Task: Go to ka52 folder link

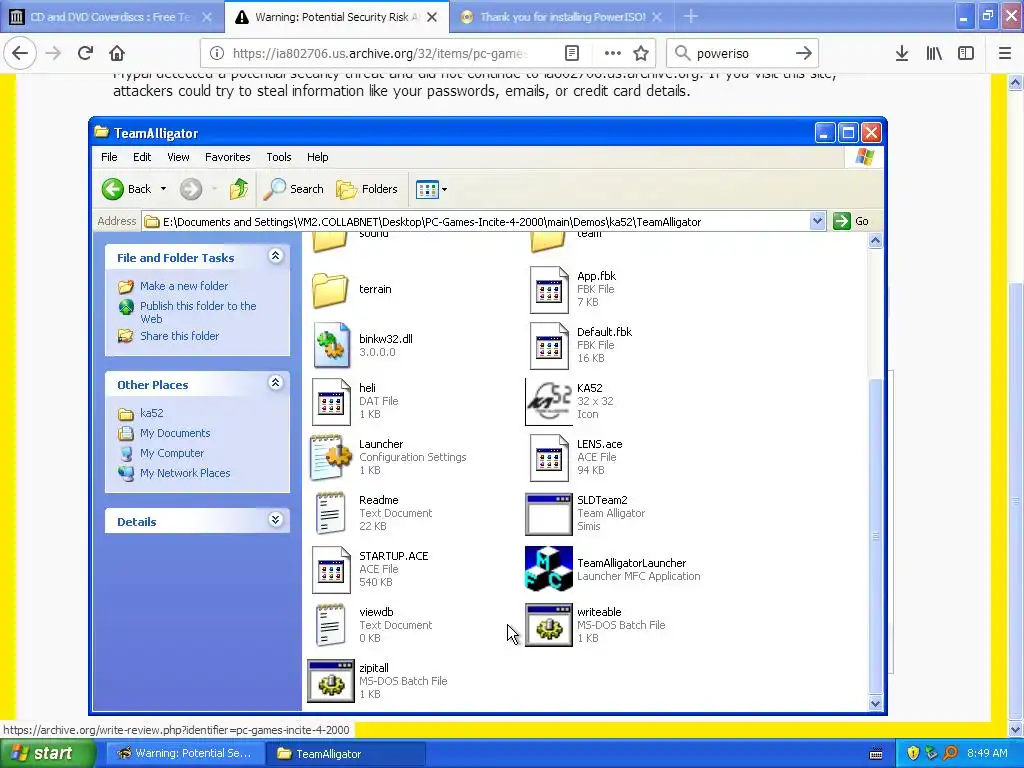Action: (x=152, y=413)
